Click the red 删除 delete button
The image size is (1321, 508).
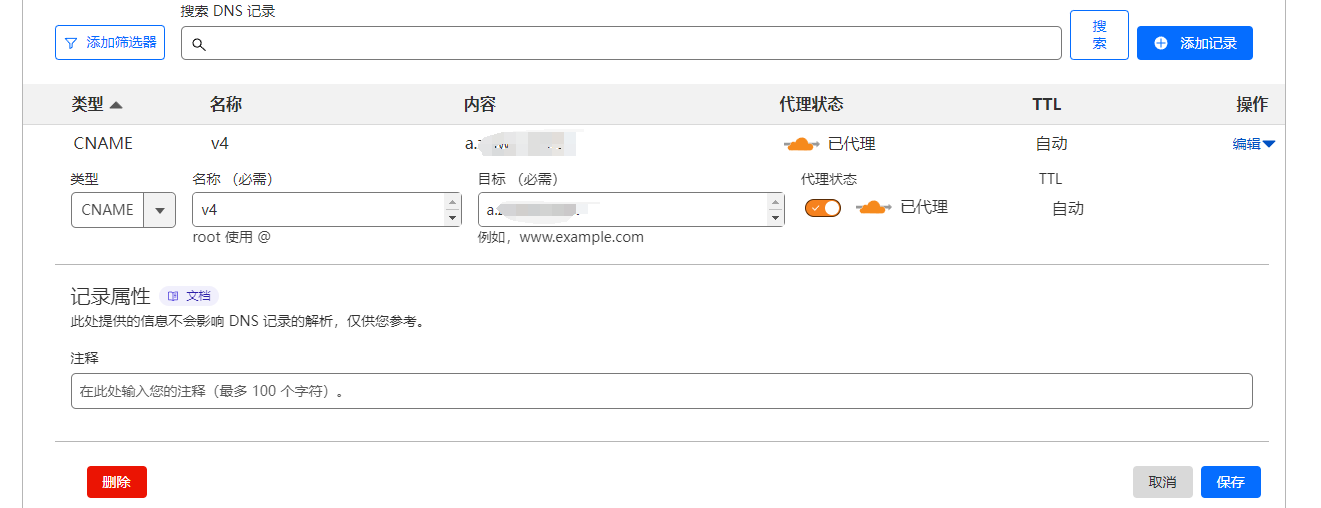pyautogui.click(x=117, y=482)
